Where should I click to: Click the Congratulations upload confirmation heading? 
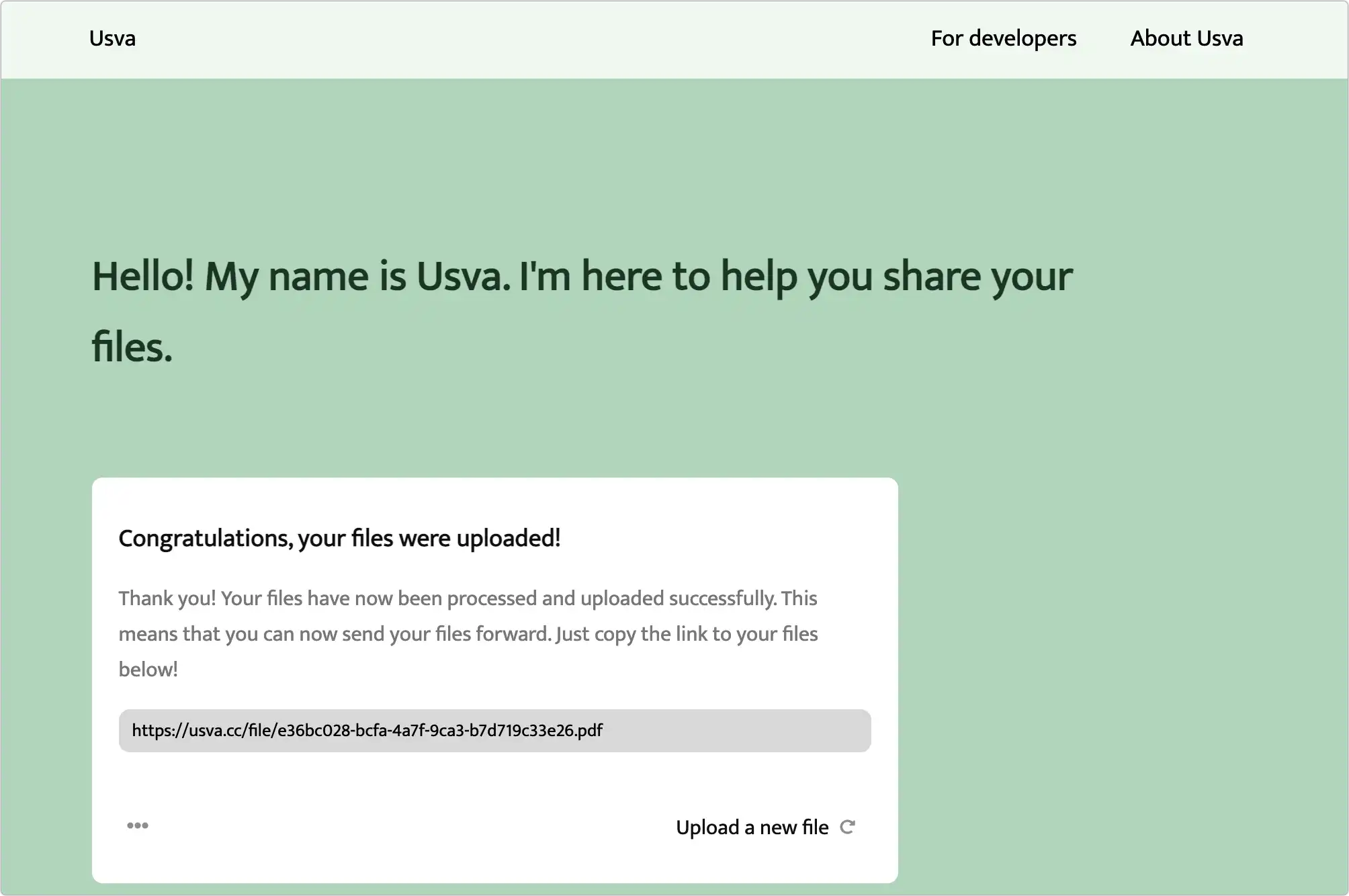pos(339,538)
